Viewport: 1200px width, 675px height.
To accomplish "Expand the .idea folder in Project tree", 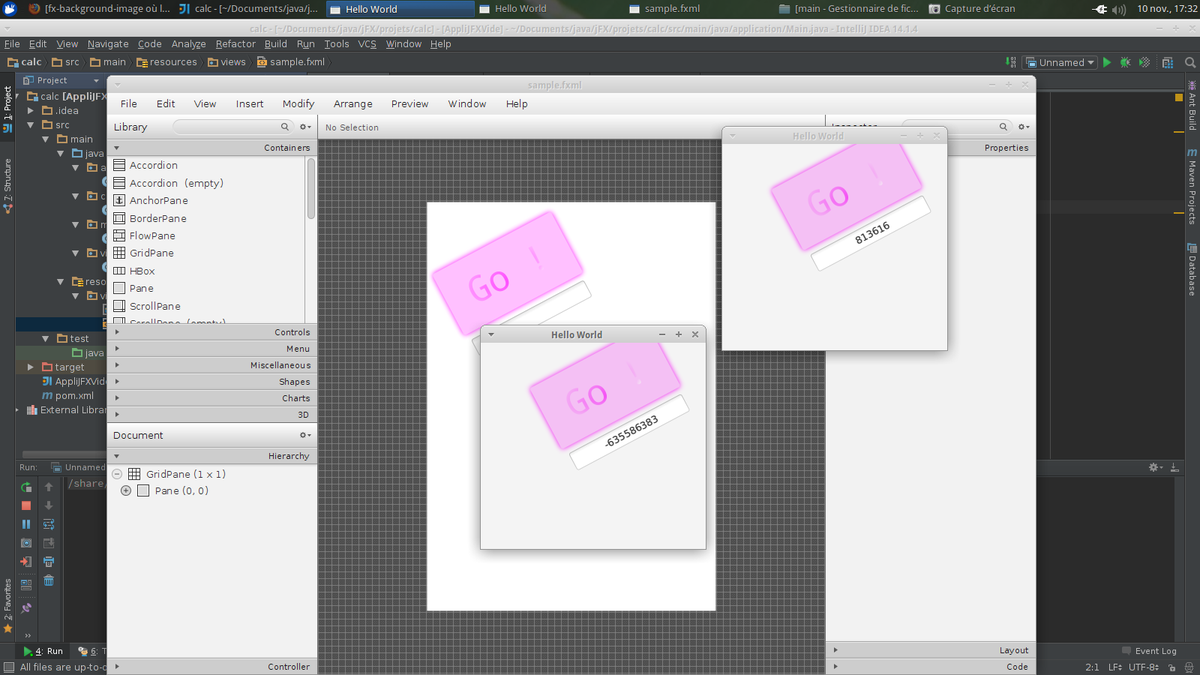I will [x=31, y=111].
